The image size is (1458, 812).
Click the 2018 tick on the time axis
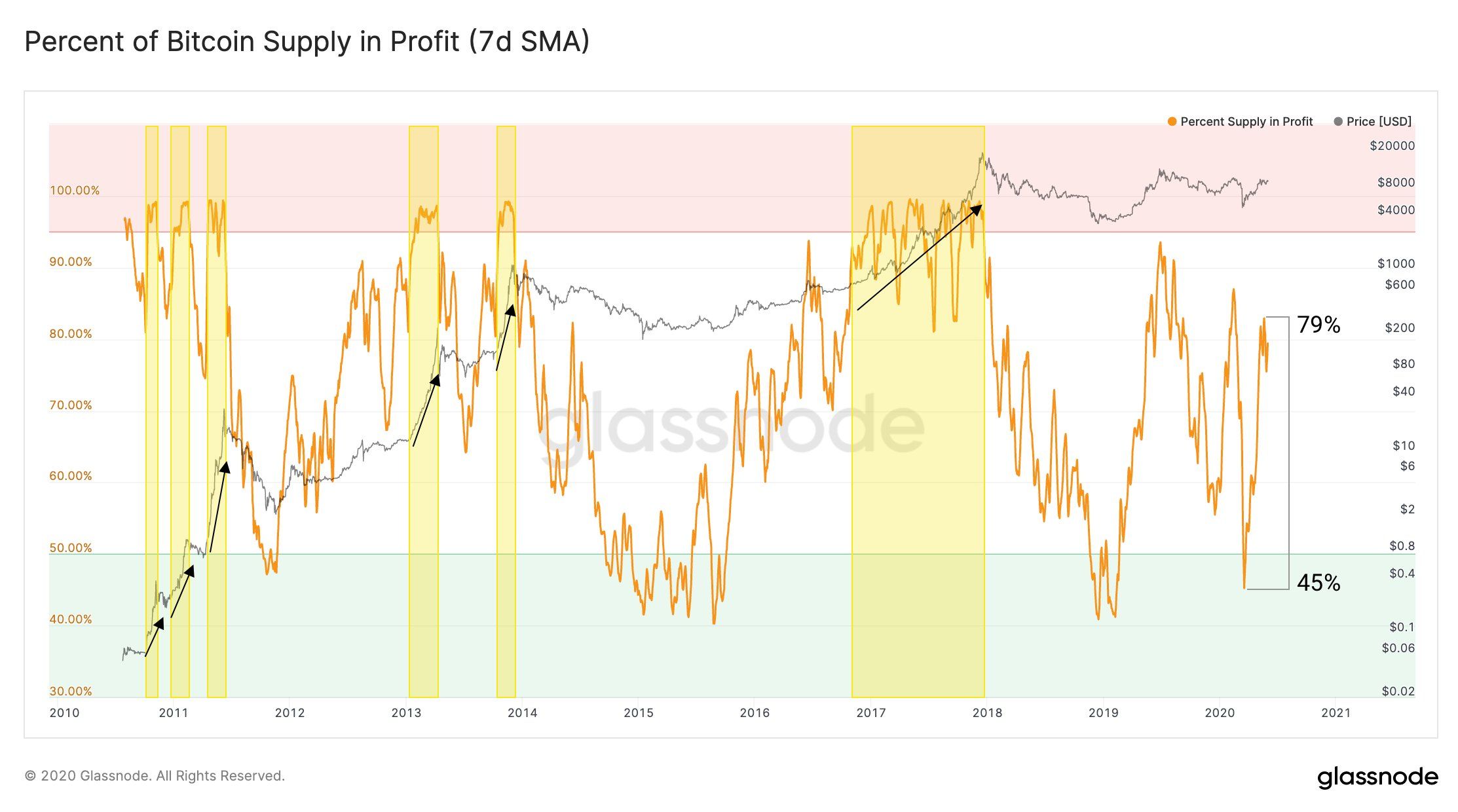point(987,713)
